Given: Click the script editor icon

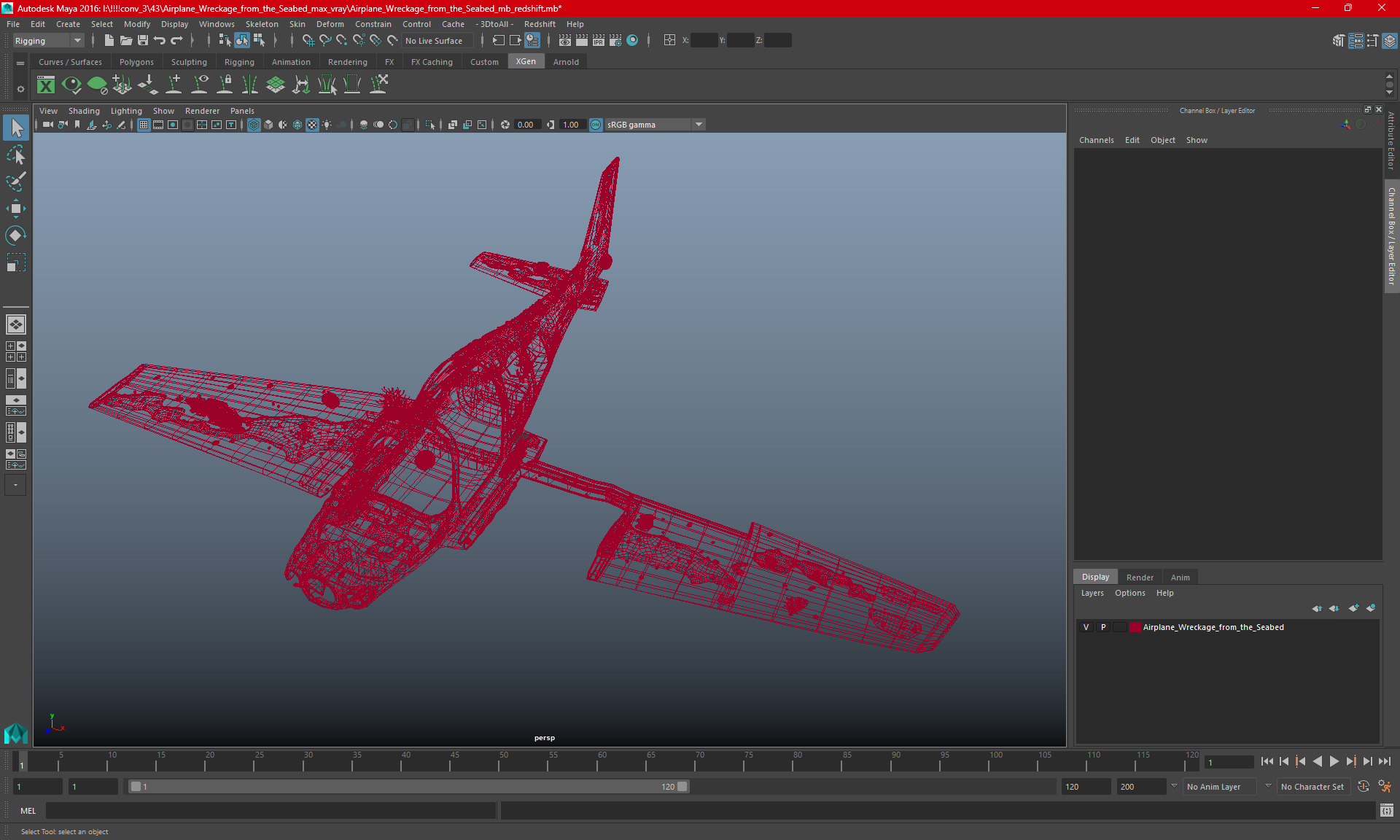Looking at the screenshot, I should (x=1386, y=810).
